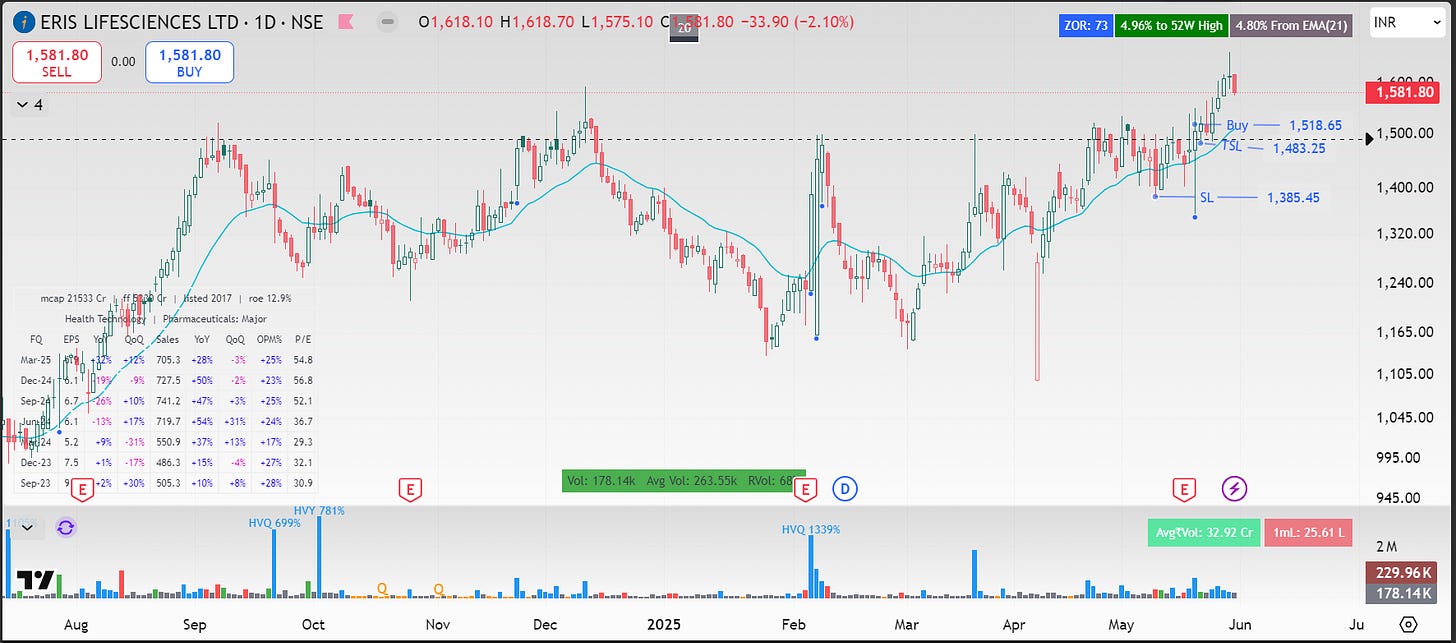Image resolution: width=1456 pixels, height=643 pixels.
Task: Click the purple lightning bolt event icon
Action: 1235,488
